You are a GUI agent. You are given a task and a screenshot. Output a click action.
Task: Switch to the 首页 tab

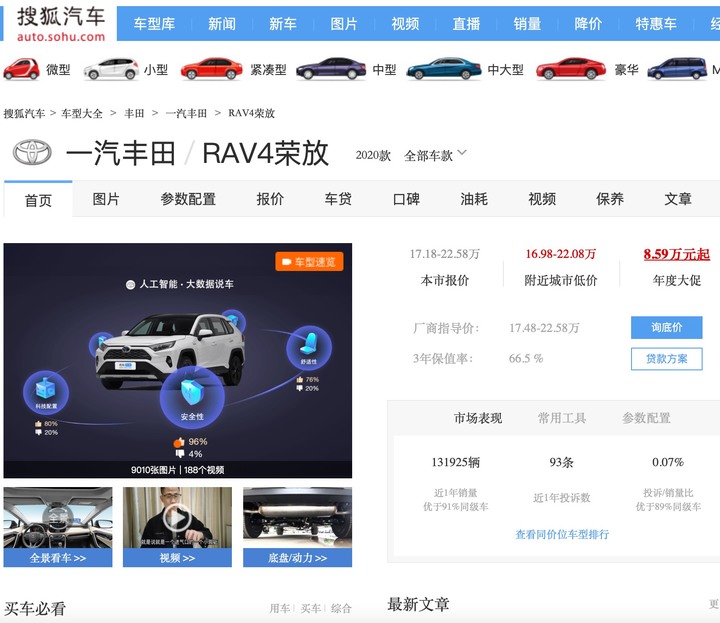38,200
